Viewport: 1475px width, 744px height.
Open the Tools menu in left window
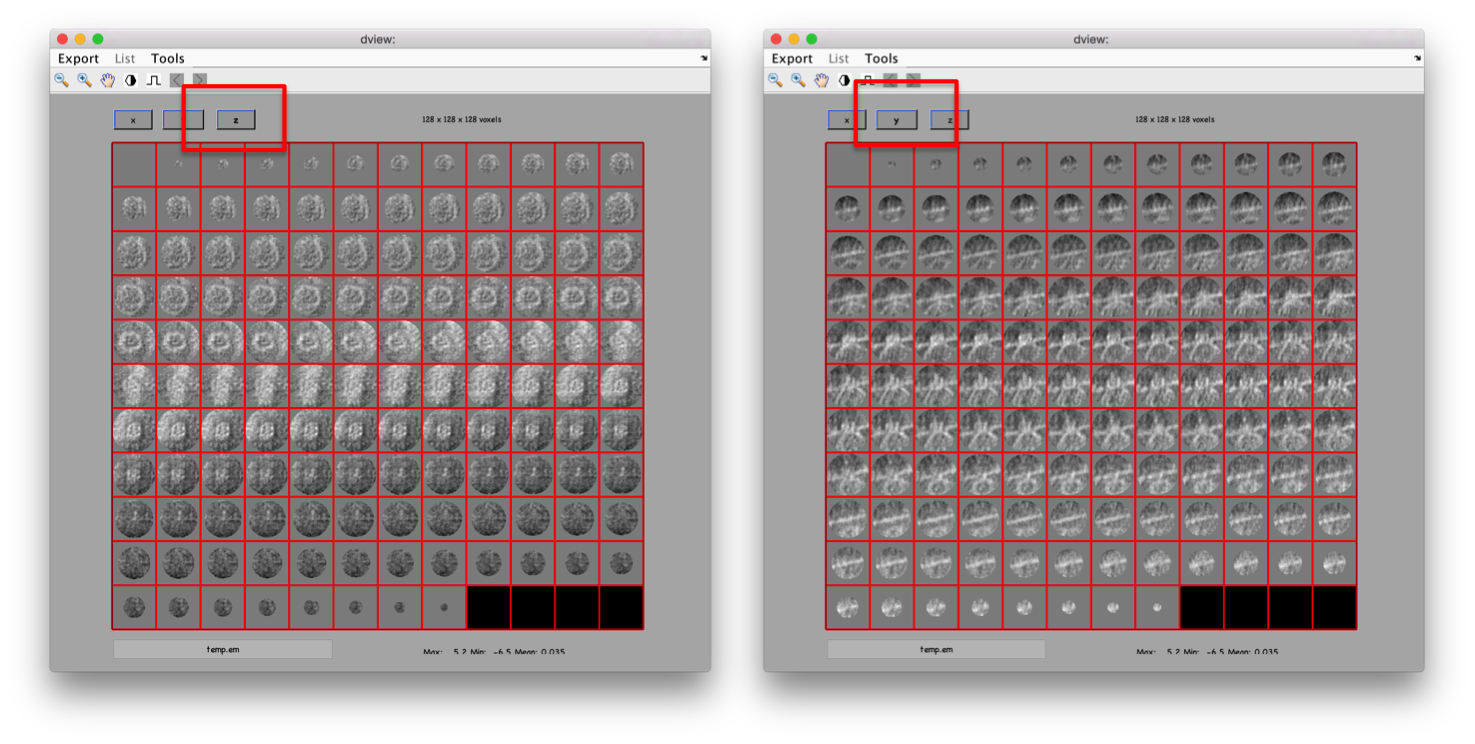coord(168,59)
